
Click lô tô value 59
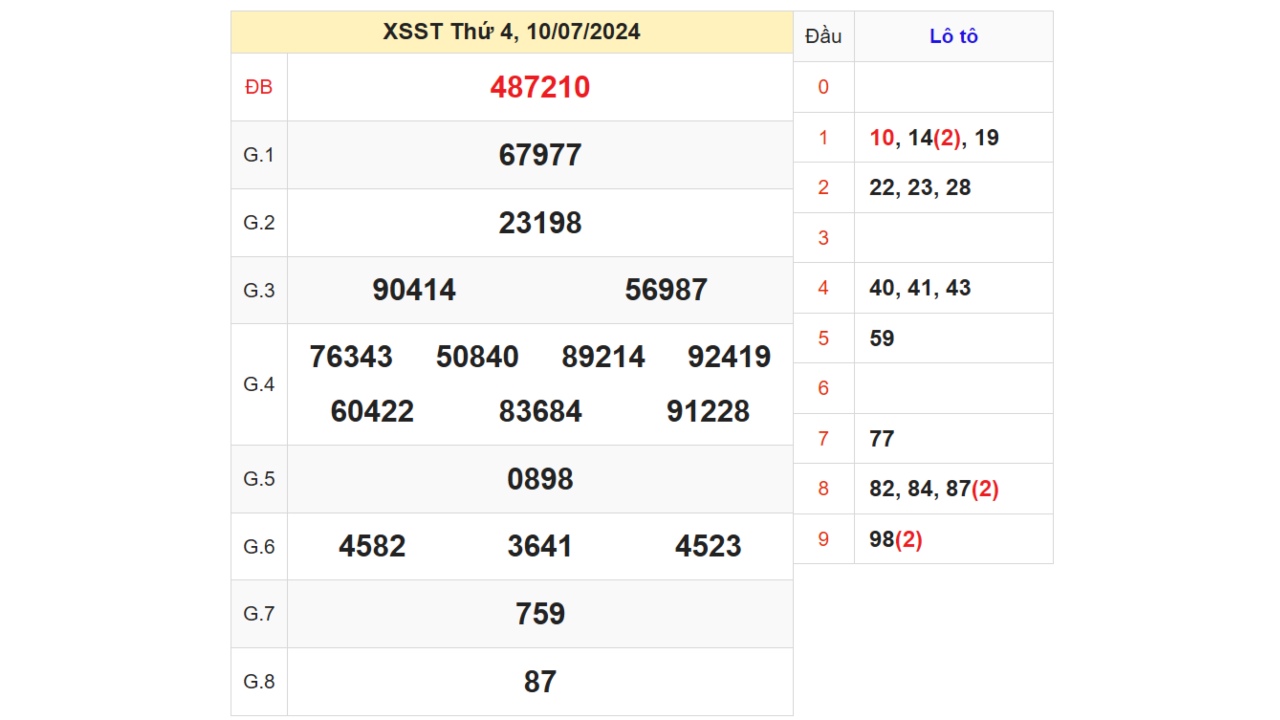882,338
